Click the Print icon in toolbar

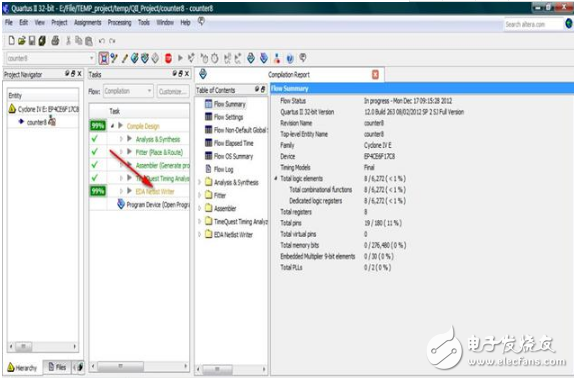point(55,40)
